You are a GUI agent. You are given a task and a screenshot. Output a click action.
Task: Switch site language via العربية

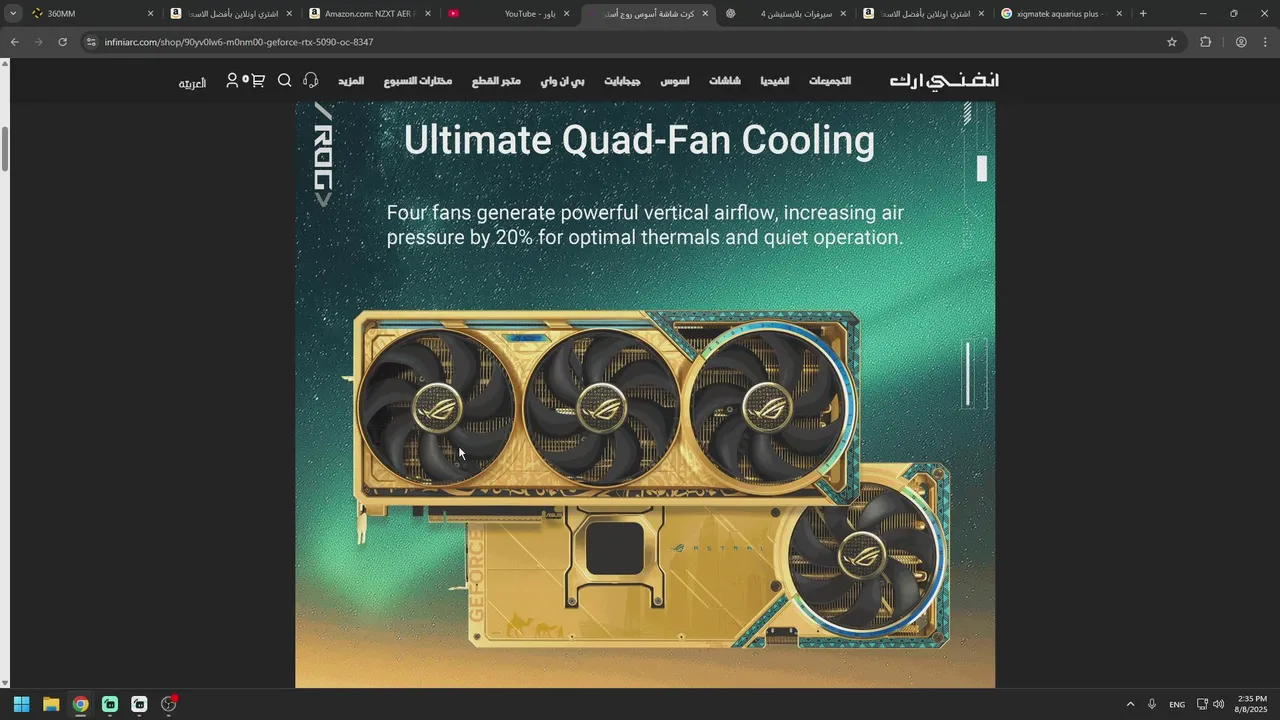tap(192, 83)
